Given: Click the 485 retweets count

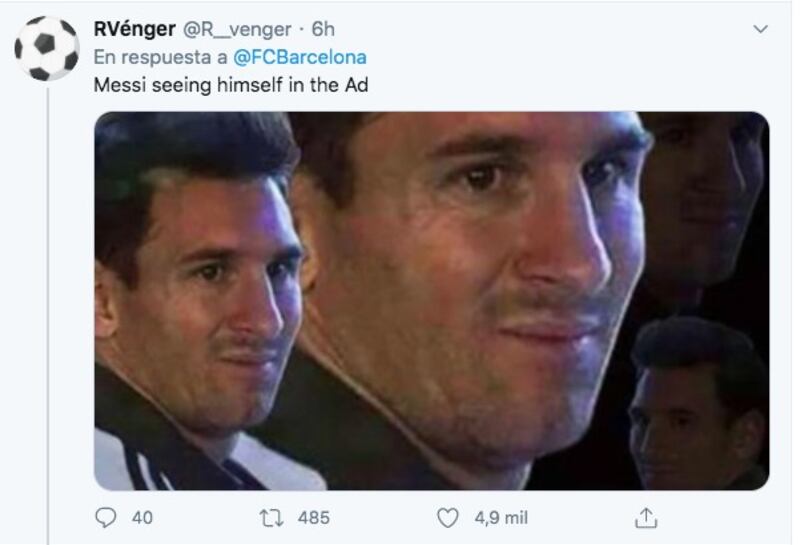Looking at the screenshot, I should pos(314,518).
